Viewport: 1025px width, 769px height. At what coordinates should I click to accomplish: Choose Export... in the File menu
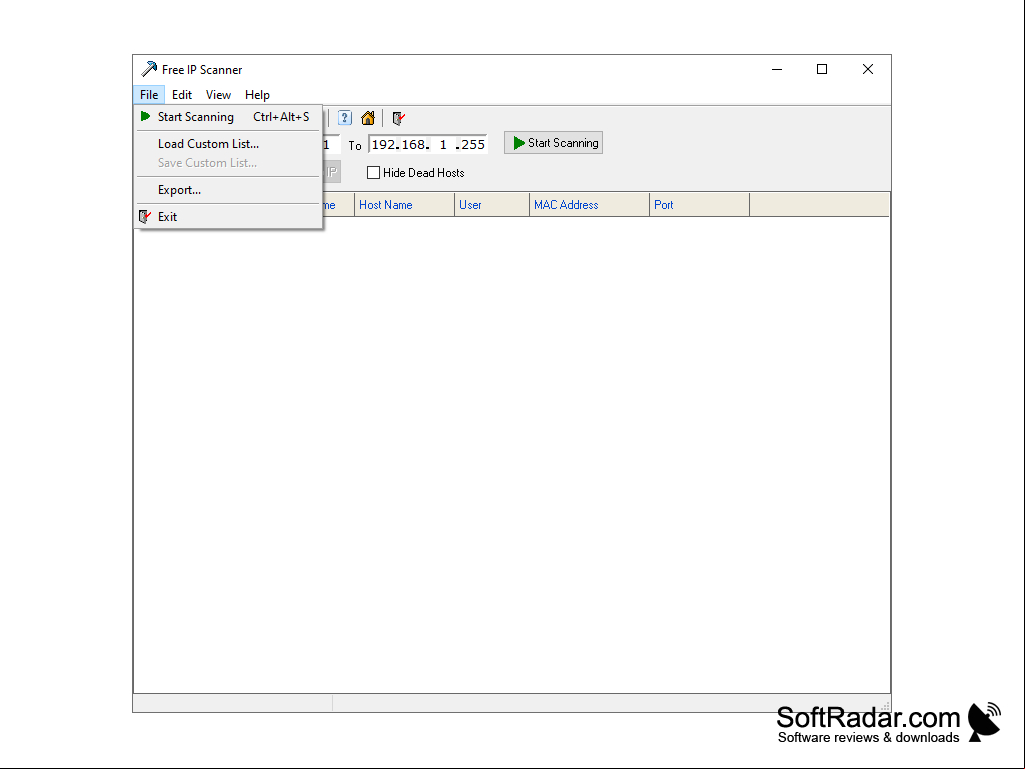click(227, 190)
